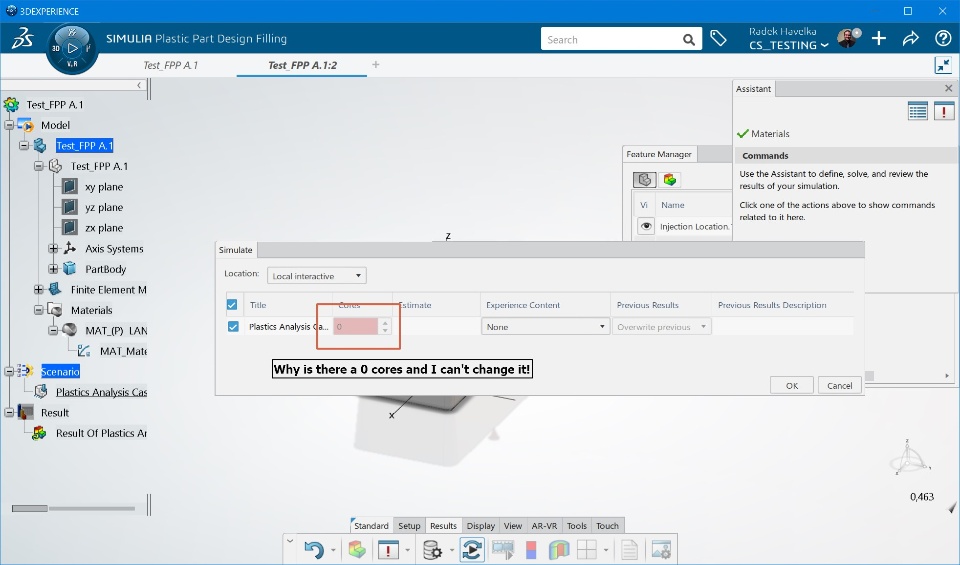Open the 3DEXPERIENCE compass
Image resolution: width=960 pixels, height=565 pixels.
click(x=72, y=48)
